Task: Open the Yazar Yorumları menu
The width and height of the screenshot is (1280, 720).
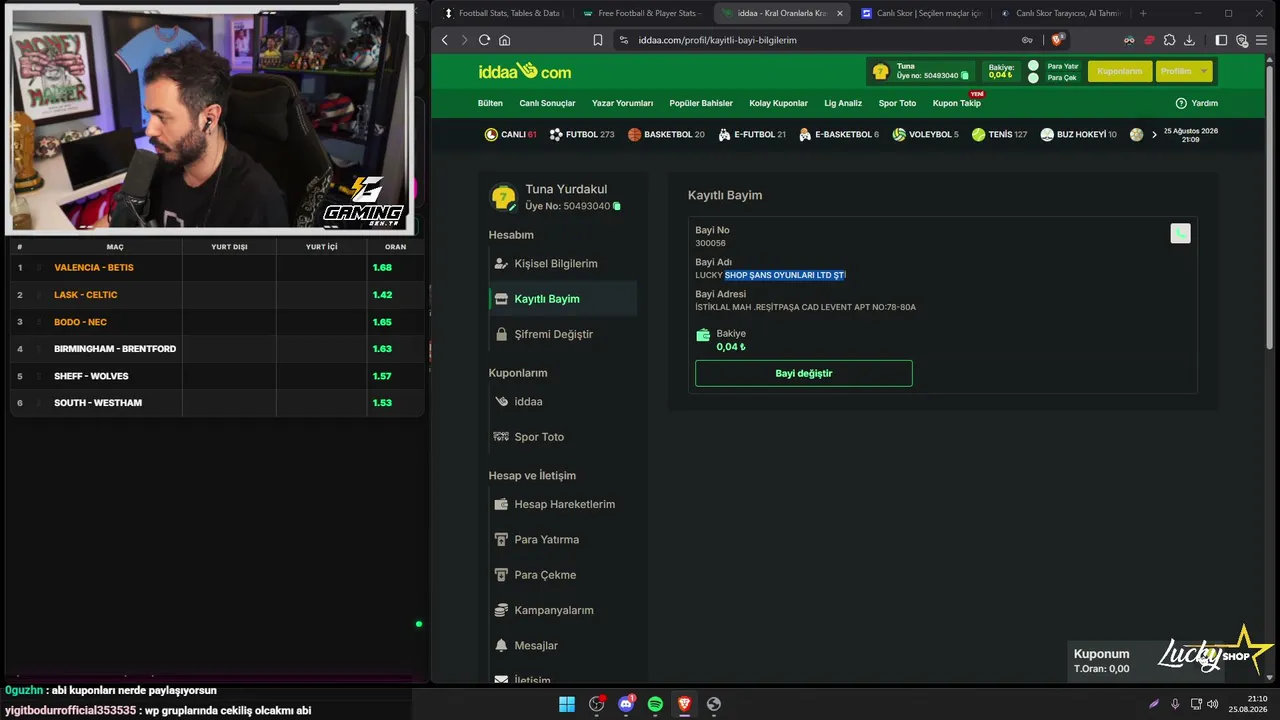Action: coord(622,103)
